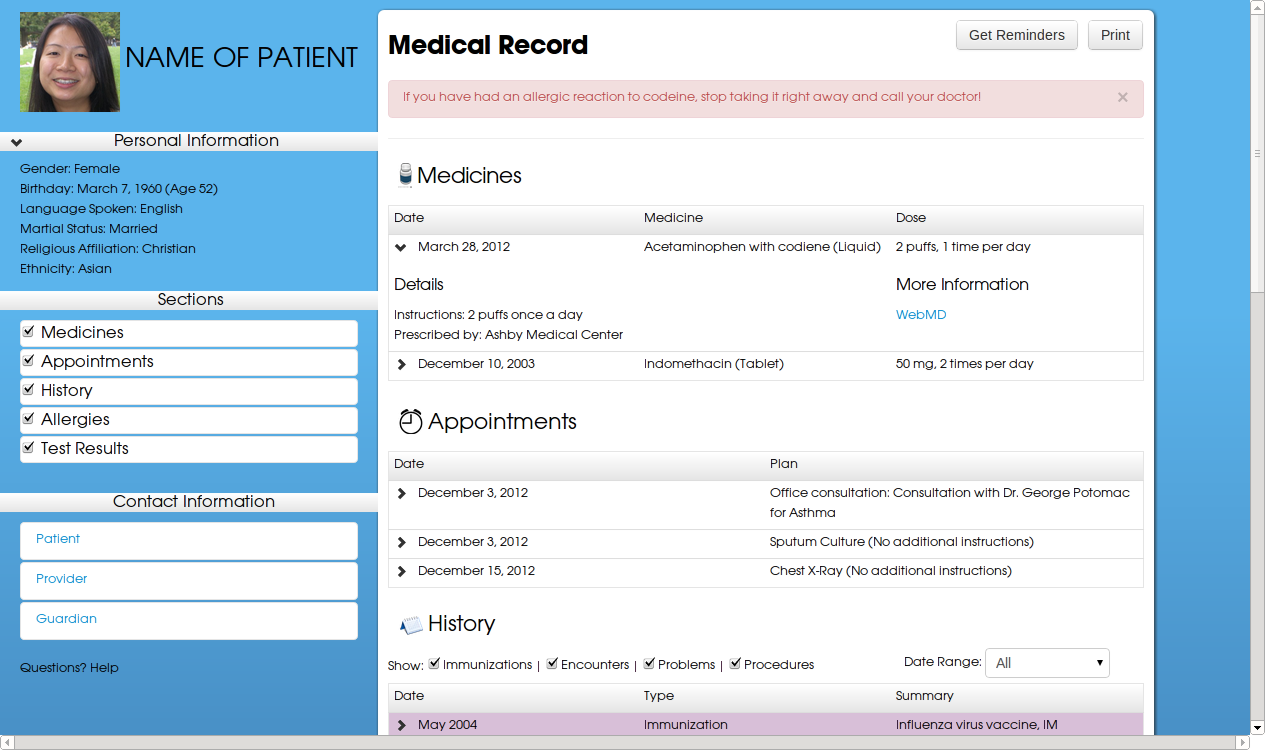Click the horizontal scrollbar right arrow
The width and height of the screenshot is (1265, 750).
click(1242, 742)
